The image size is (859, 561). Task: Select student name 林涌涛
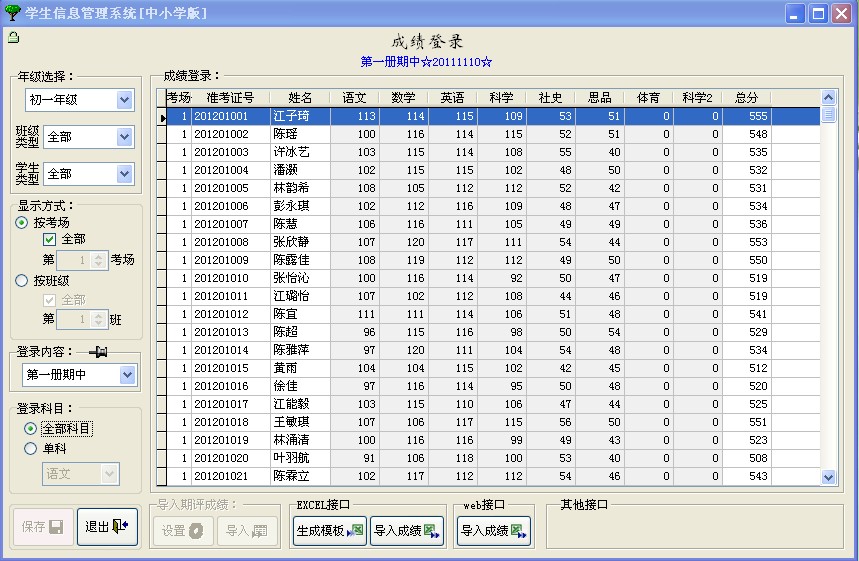[x=291, y=440]
